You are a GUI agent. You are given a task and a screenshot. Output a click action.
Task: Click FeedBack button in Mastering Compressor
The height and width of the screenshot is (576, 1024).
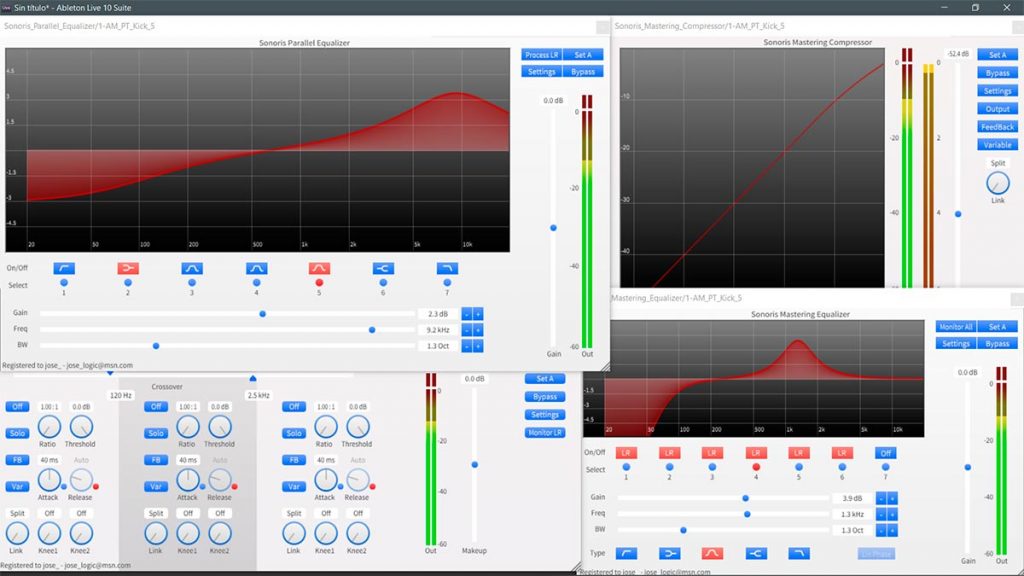click(997, 127)
